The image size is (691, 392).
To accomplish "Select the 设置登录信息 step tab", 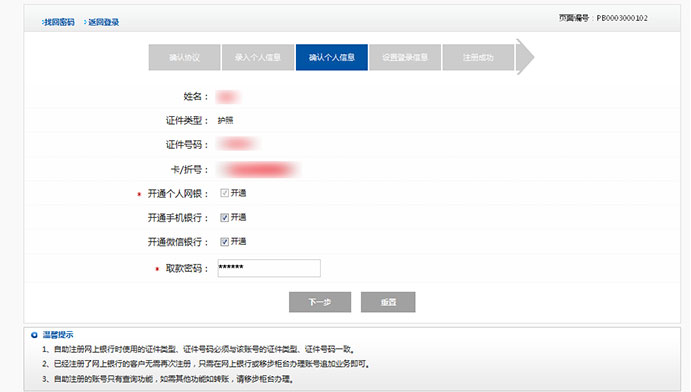I will pos(405,57).
